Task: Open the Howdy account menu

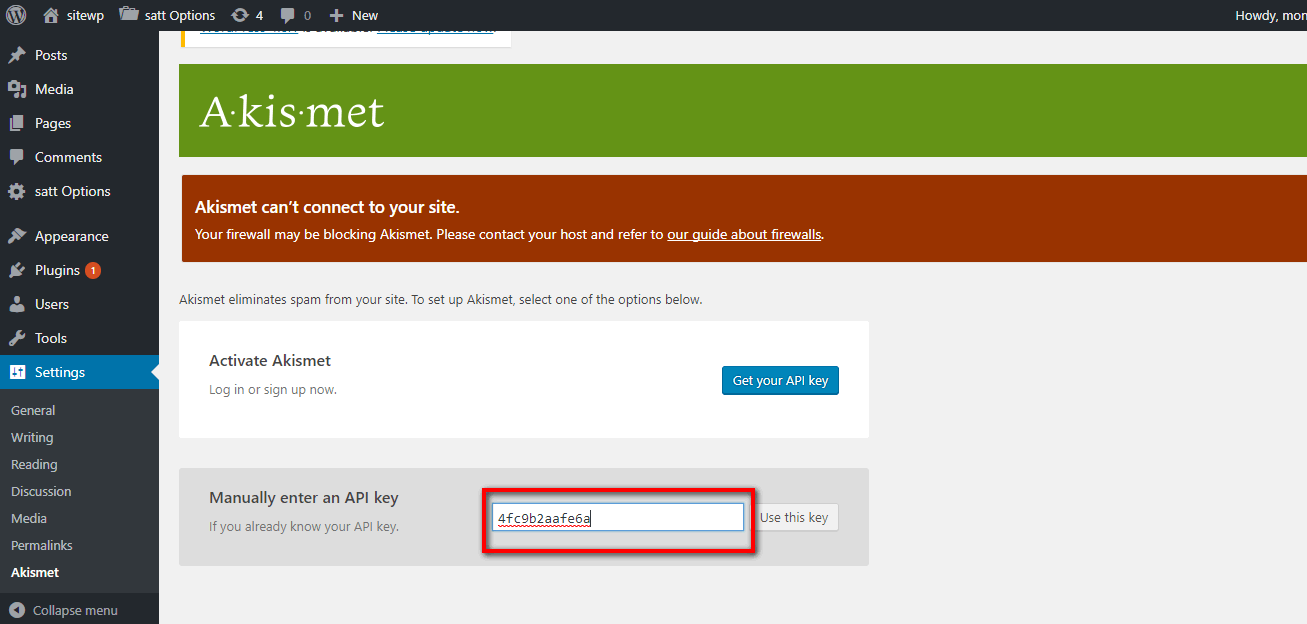Action: (x=1271, y=15)
